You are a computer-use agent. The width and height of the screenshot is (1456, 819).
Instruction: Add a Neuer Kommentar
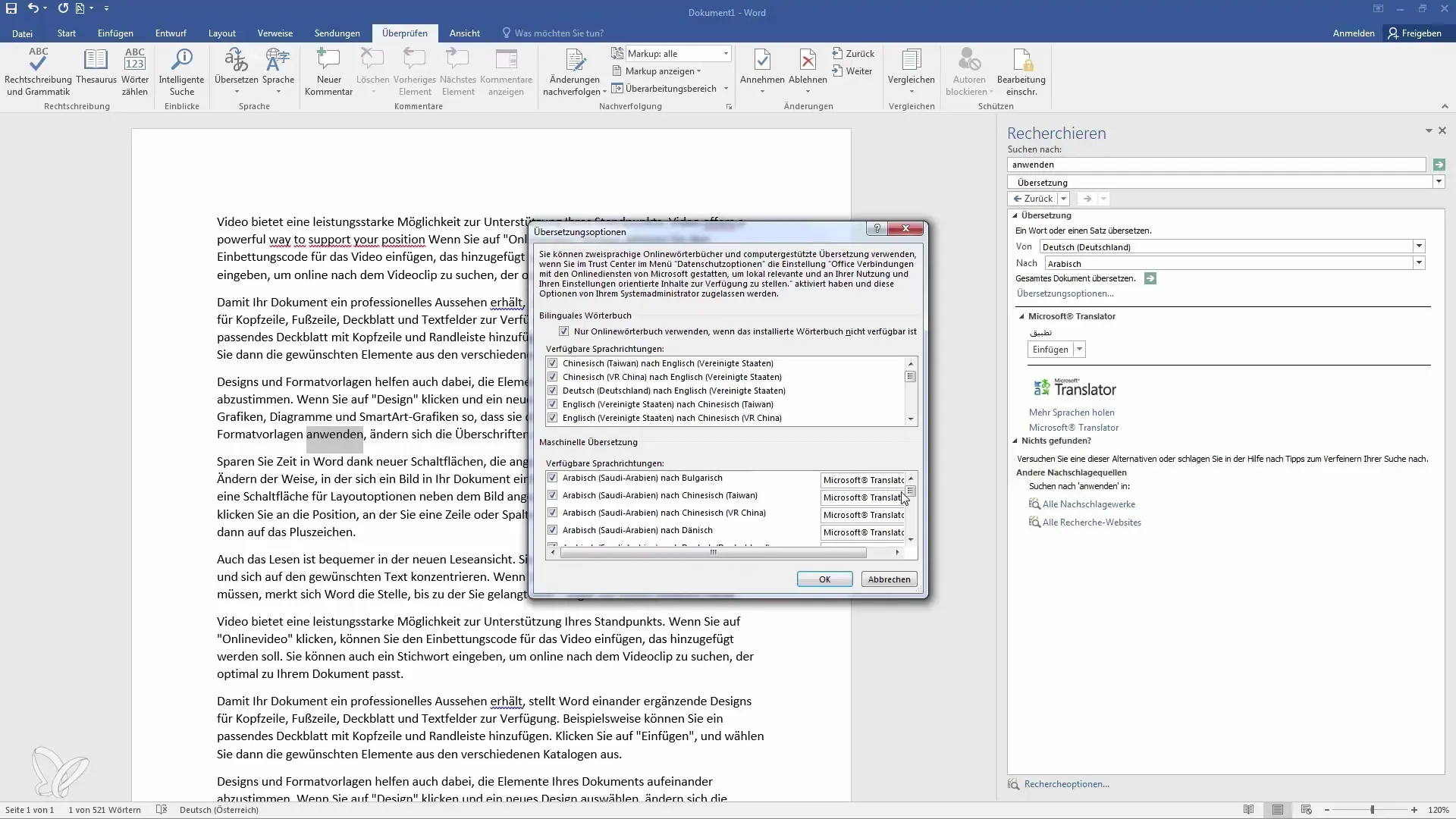point(328,72)
